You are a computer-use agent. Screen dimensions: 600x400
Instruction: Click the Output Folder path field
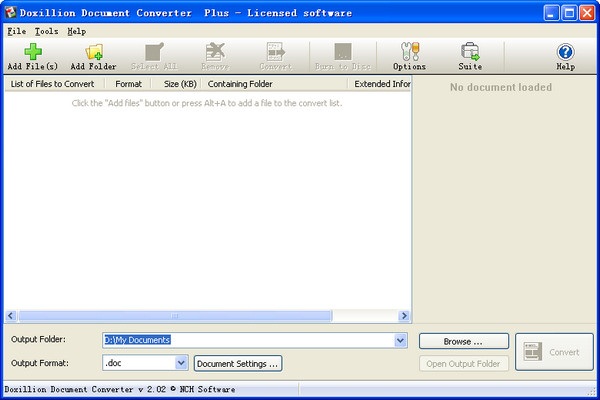coord(249,340)
